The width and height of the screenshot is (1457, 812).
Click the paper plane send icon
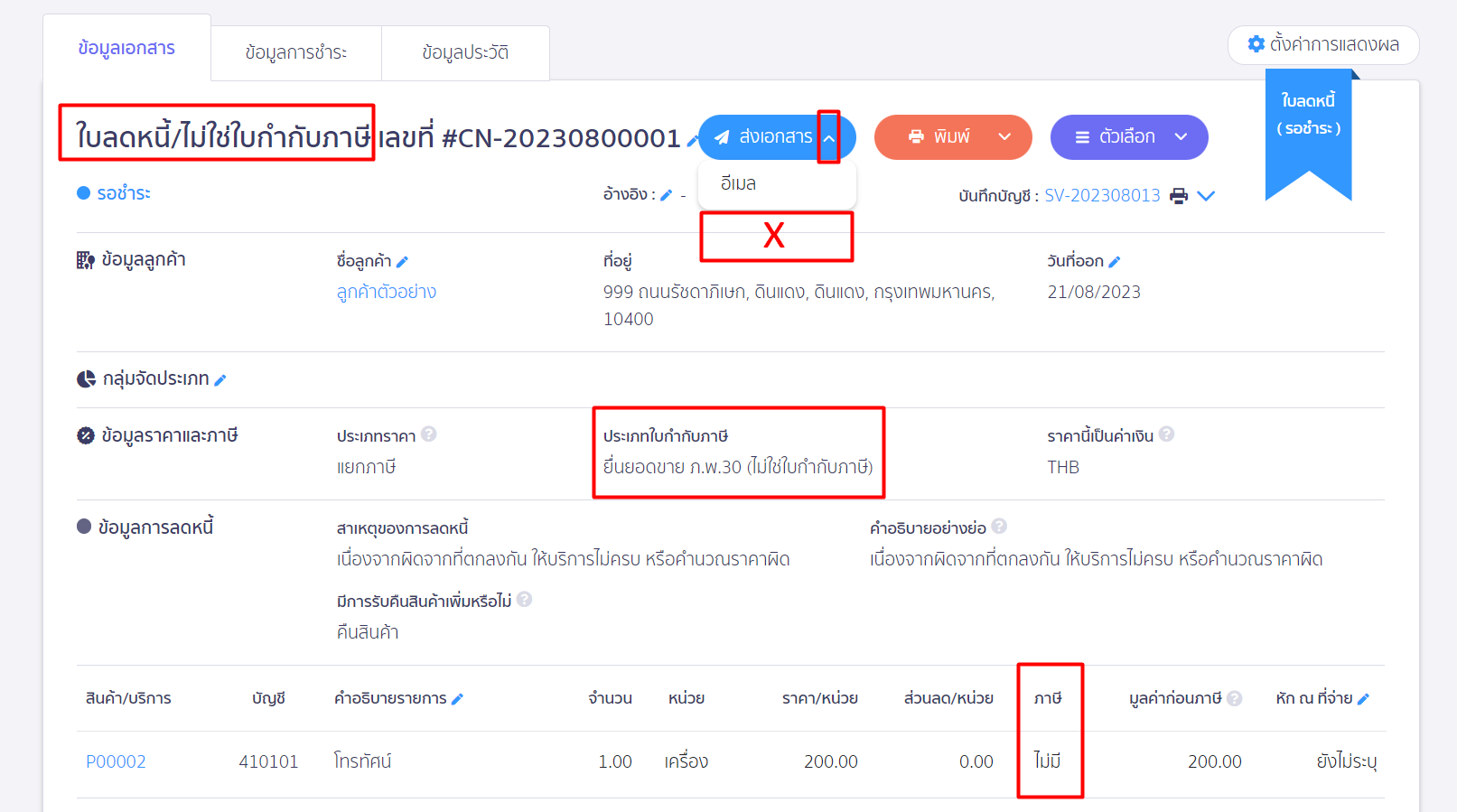pyautogui.click(x=722, y=137)
